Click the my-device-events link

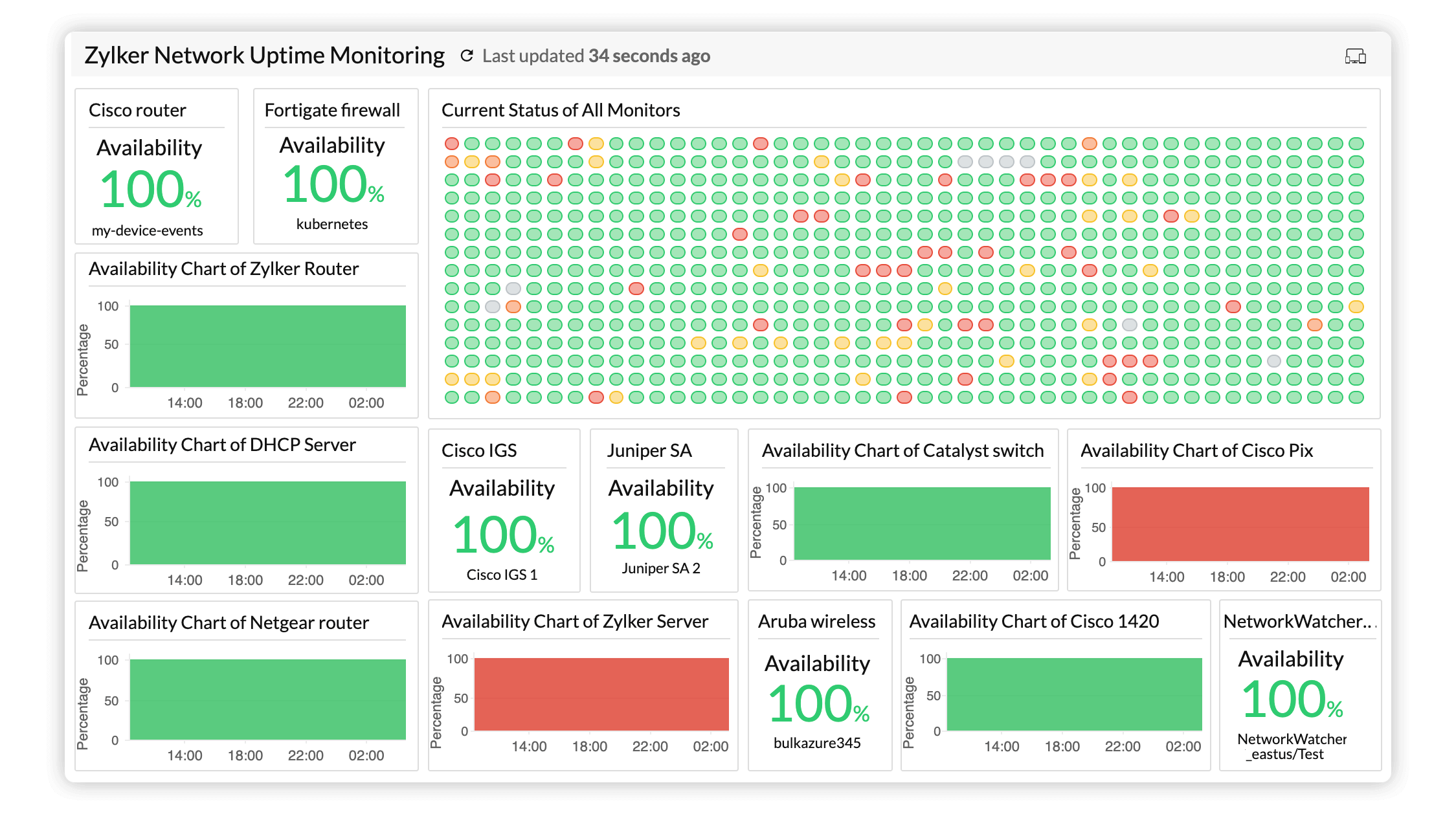(148, 230)
